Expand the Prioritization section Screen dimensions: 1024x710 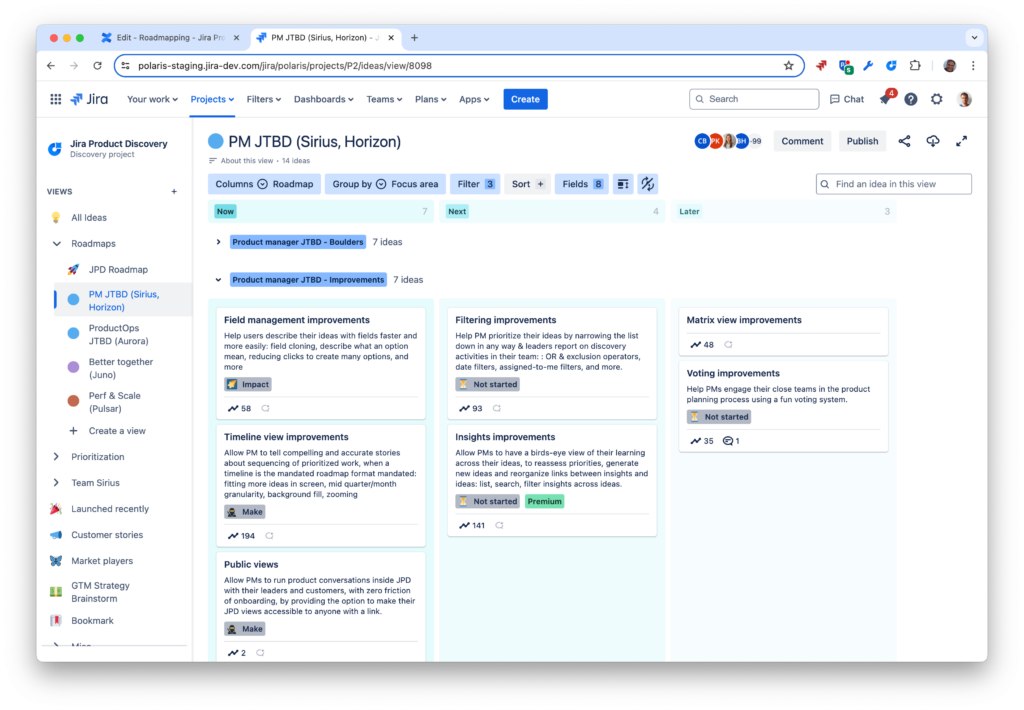pyautogui.click(x=56, y=457)
